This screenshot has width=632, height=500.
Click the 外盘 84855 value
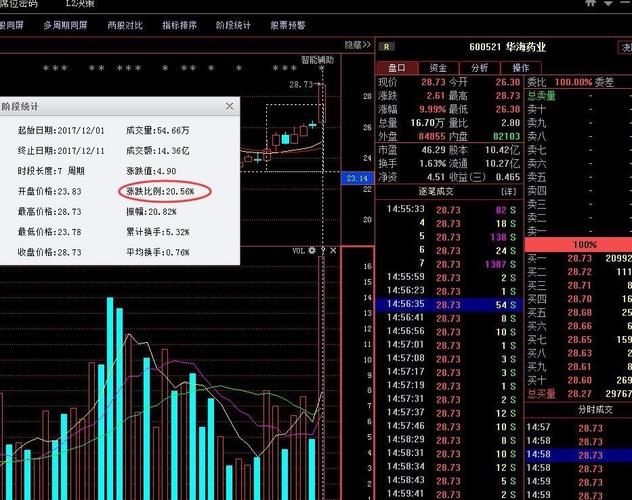click(x=432, y=136)
